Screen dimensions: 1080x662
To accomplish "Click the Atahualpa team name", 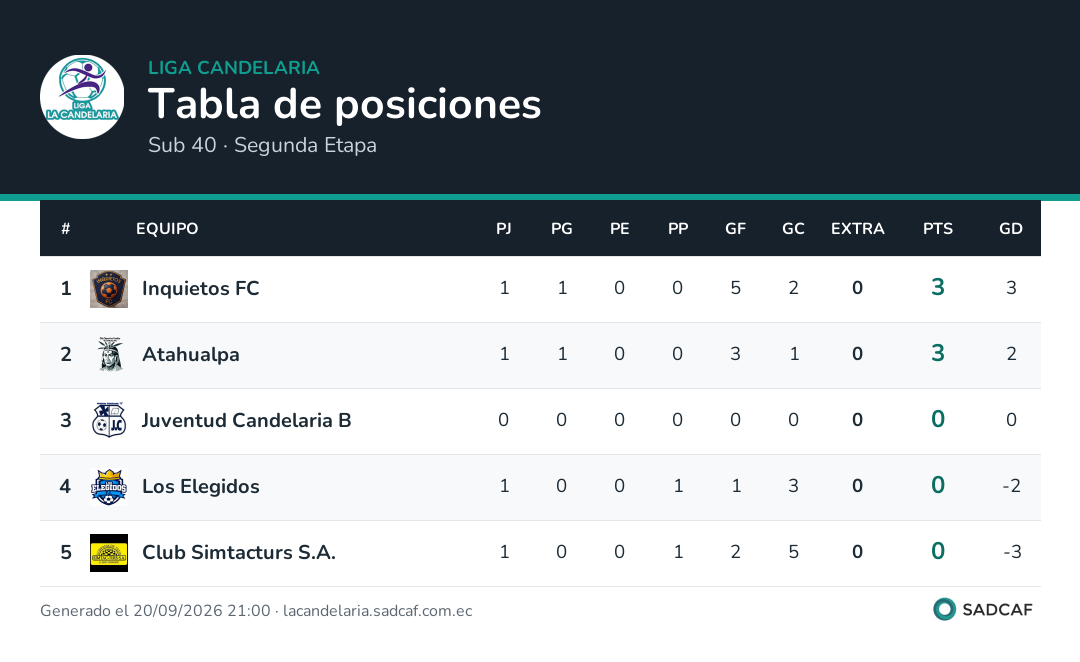I will point(191,354).
